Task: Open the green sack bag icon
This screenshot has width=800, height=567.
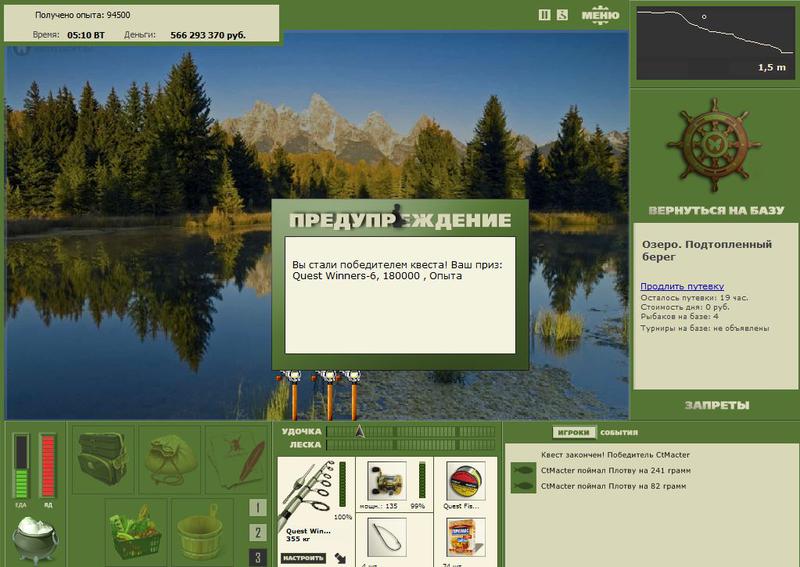Action: [x=170, y=459]
